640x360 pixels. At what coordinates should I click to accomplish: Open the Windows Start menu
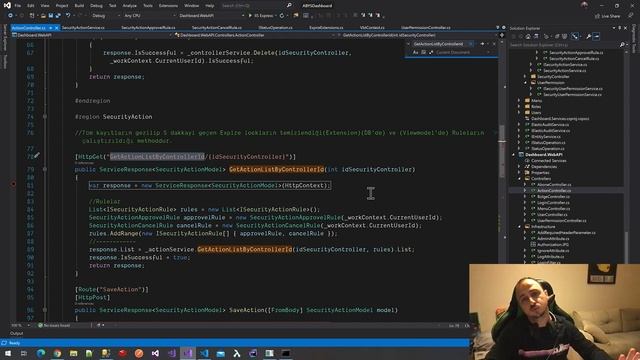tap(7, 353)
